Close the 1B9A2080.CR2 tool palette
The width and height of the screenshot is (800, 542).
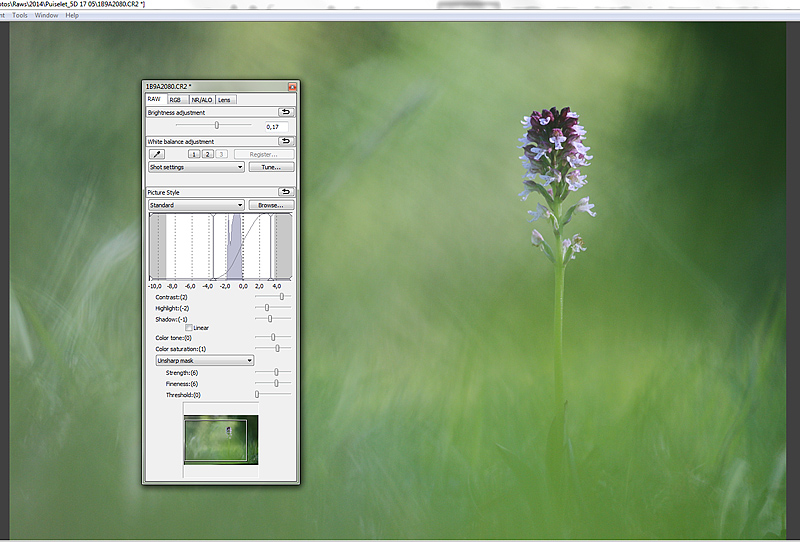(292, 87)
